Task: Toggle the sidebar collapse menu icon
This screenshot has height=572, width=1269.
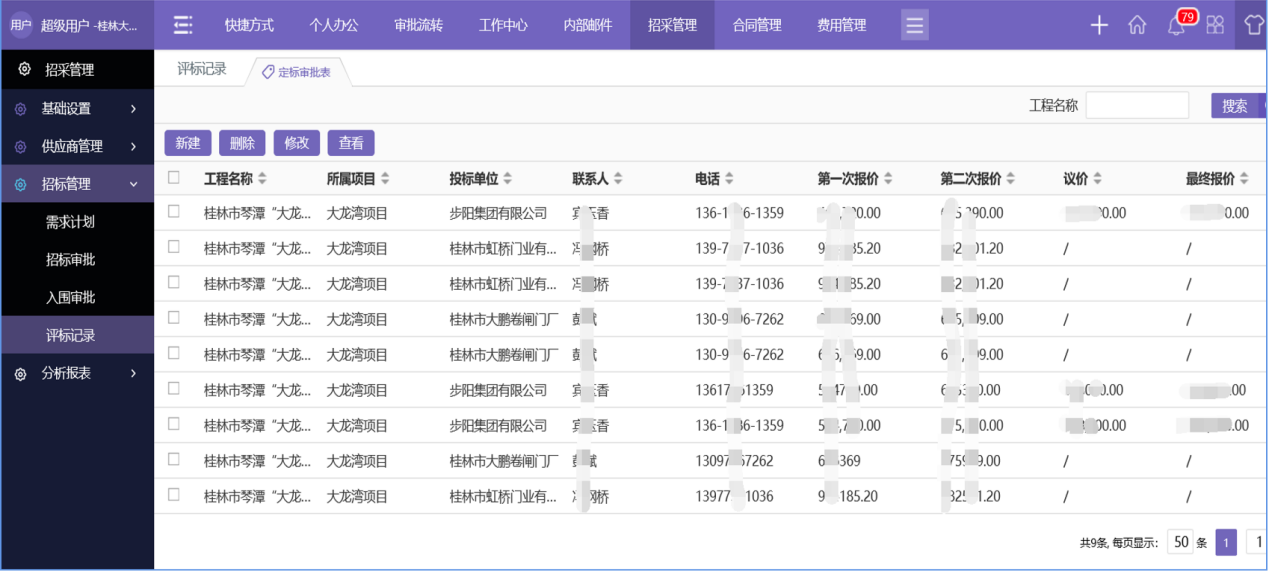Action: (182, 25)
